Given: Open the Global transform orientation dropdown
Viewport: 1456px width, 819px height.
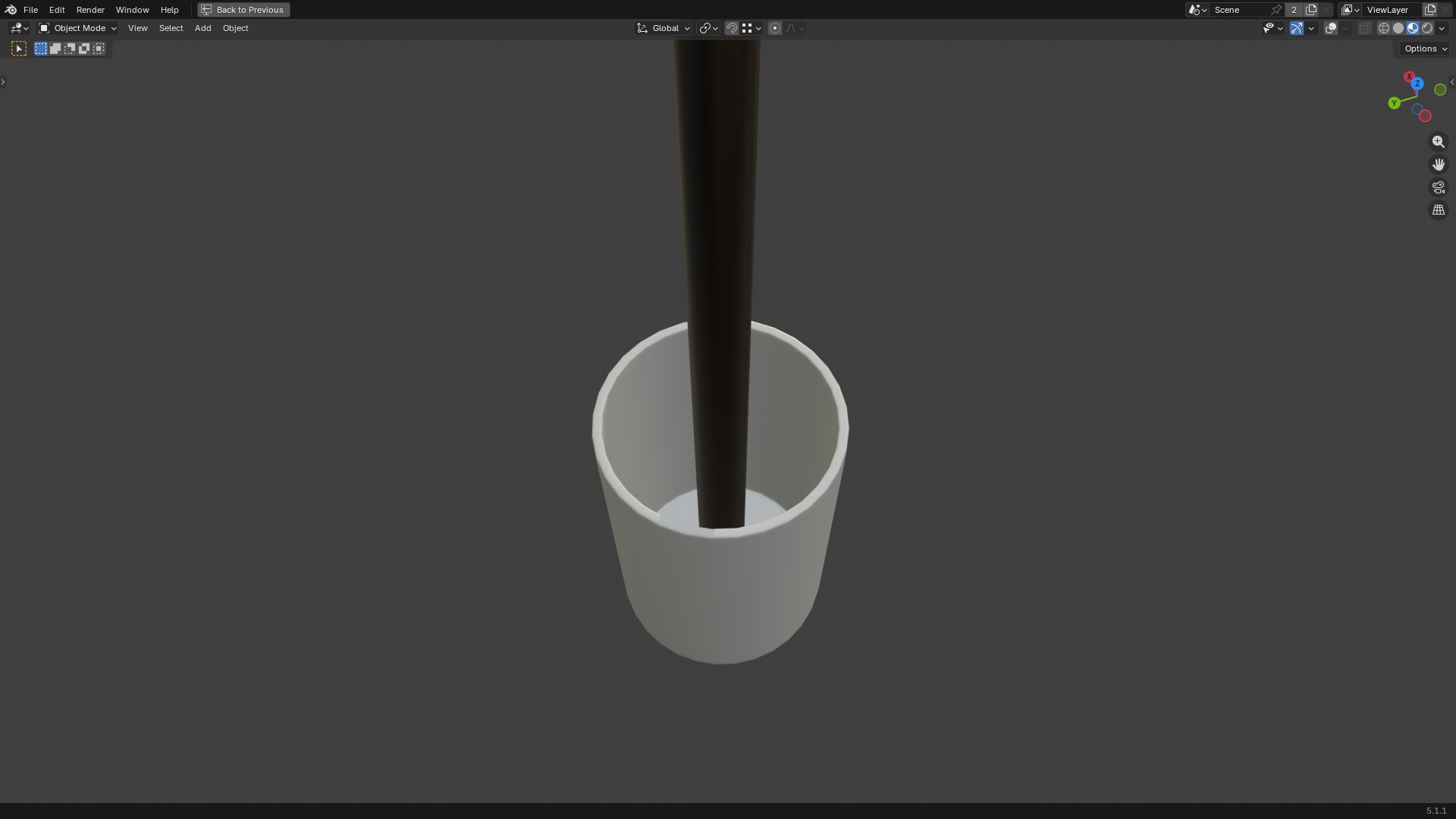Looking at the screenshot, I should click(x=664, y=28).
